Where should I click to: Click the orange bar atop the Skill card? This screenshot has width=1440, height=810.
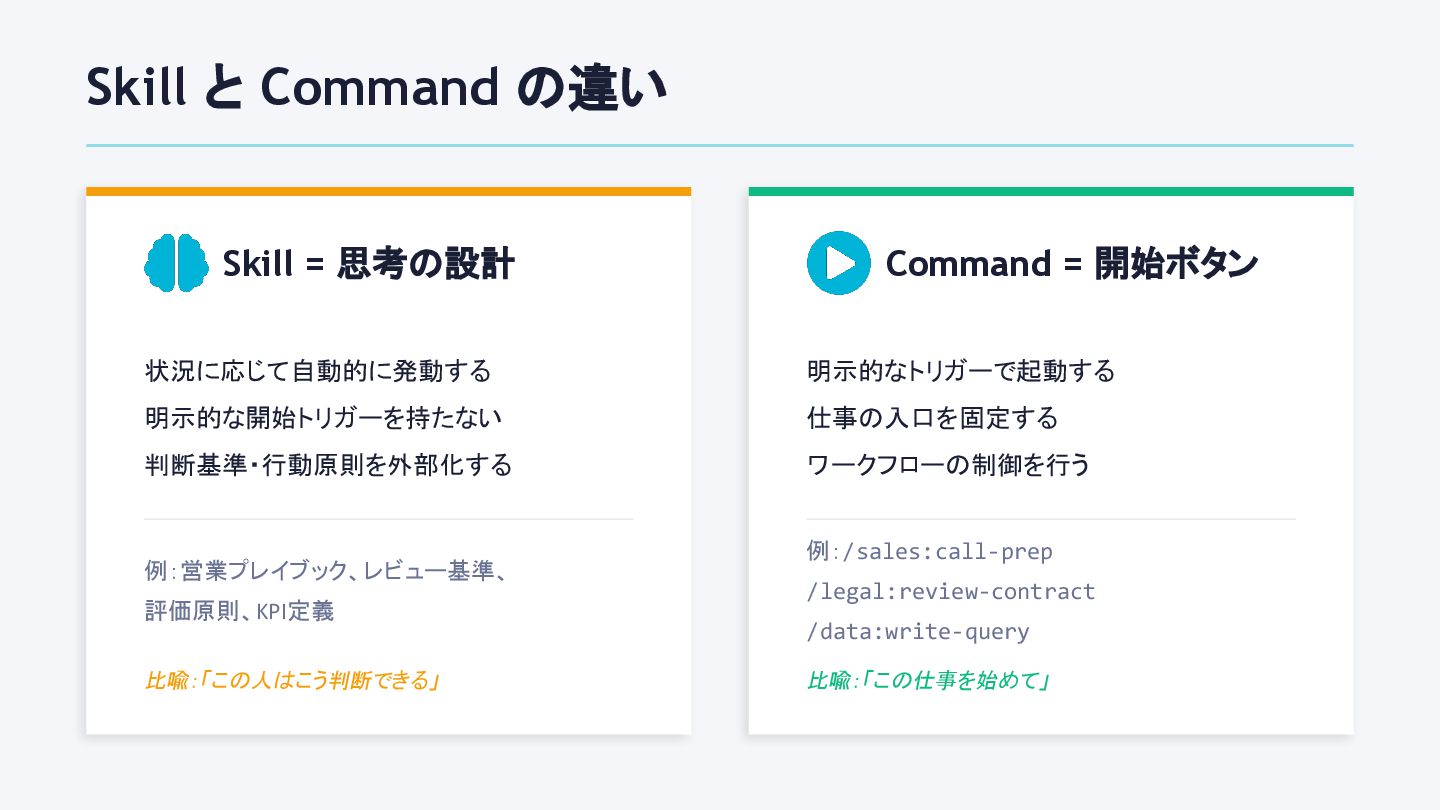pyautogui.click(x=388, y=191)
